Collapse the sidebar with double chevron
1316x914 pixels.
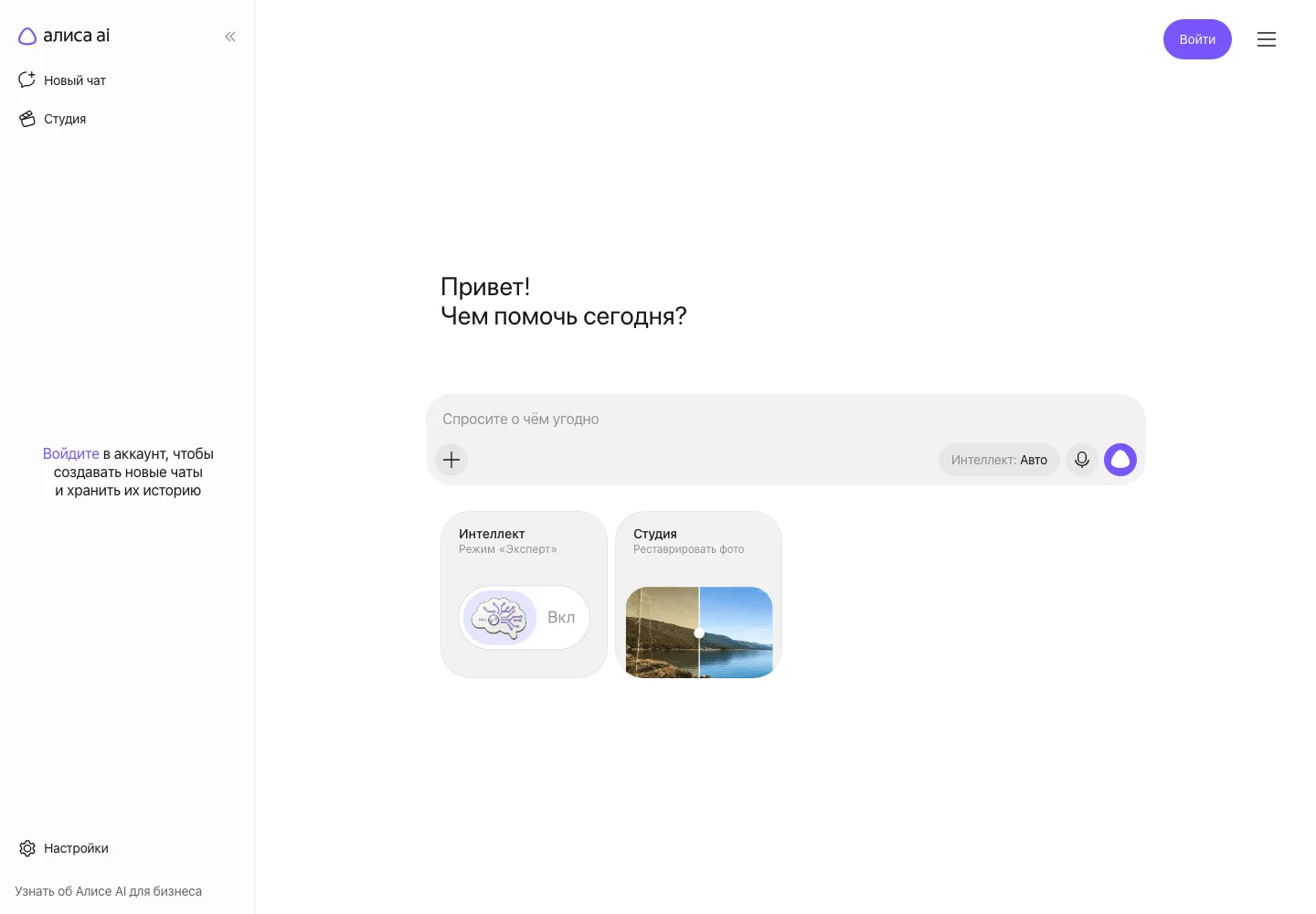click(230, 37)
